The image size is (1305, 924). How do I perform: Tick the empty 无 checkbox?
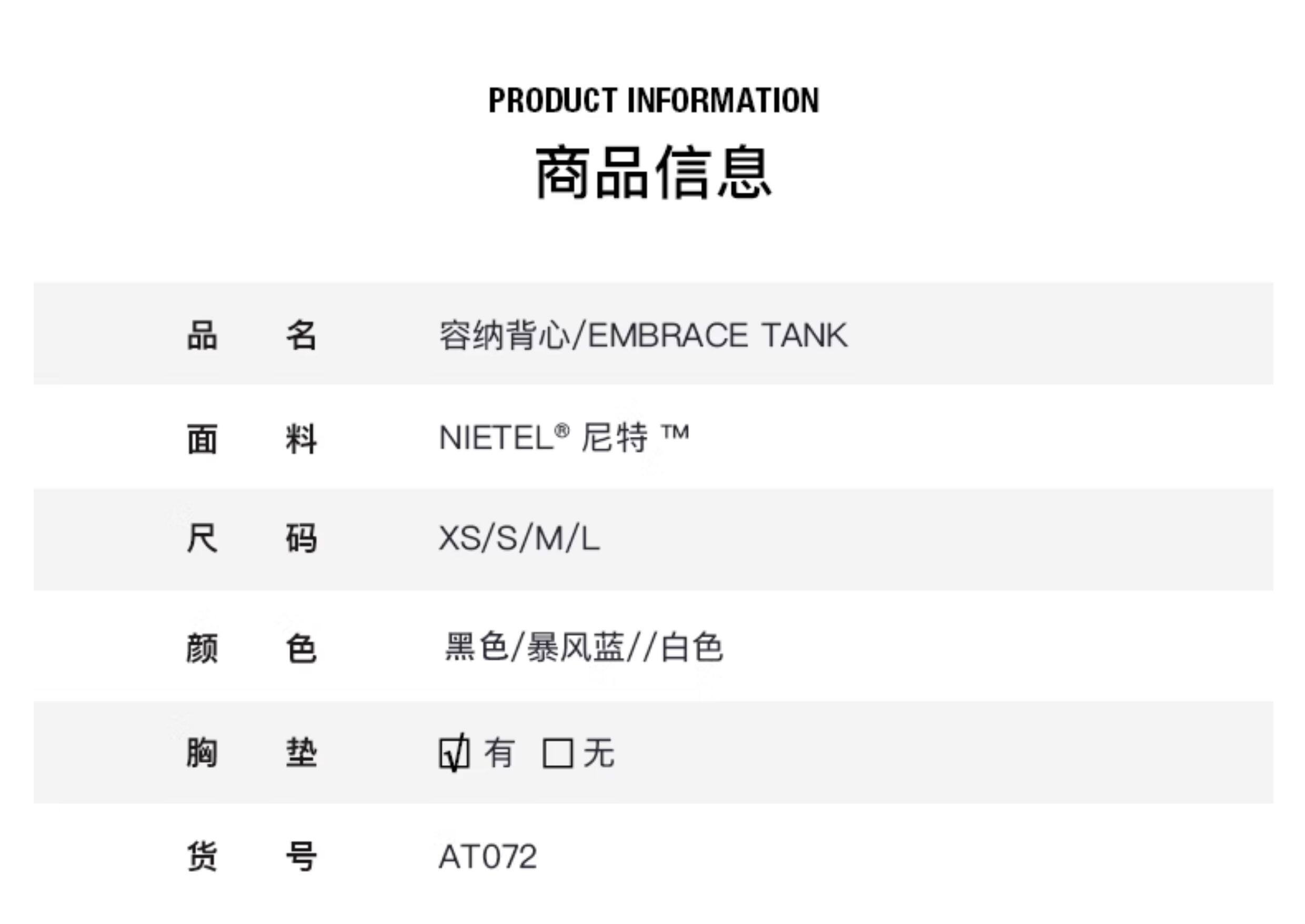coord(557,754)
